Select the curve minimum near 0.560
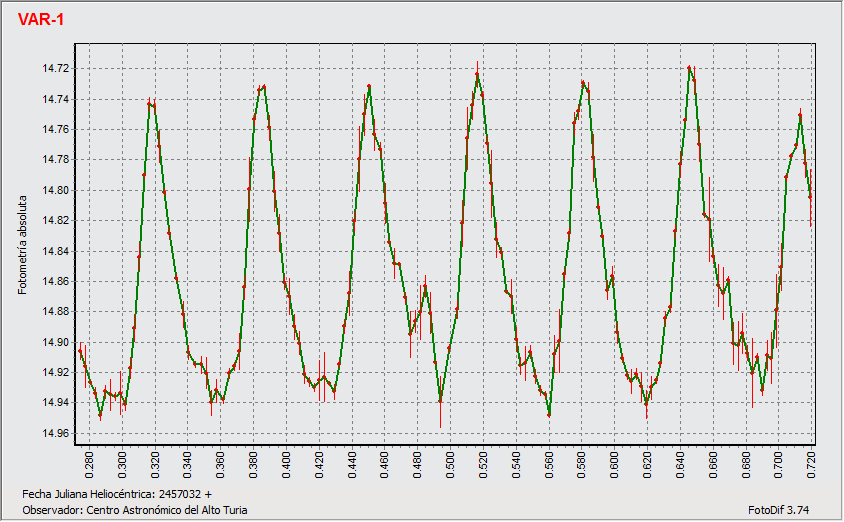 549,415
